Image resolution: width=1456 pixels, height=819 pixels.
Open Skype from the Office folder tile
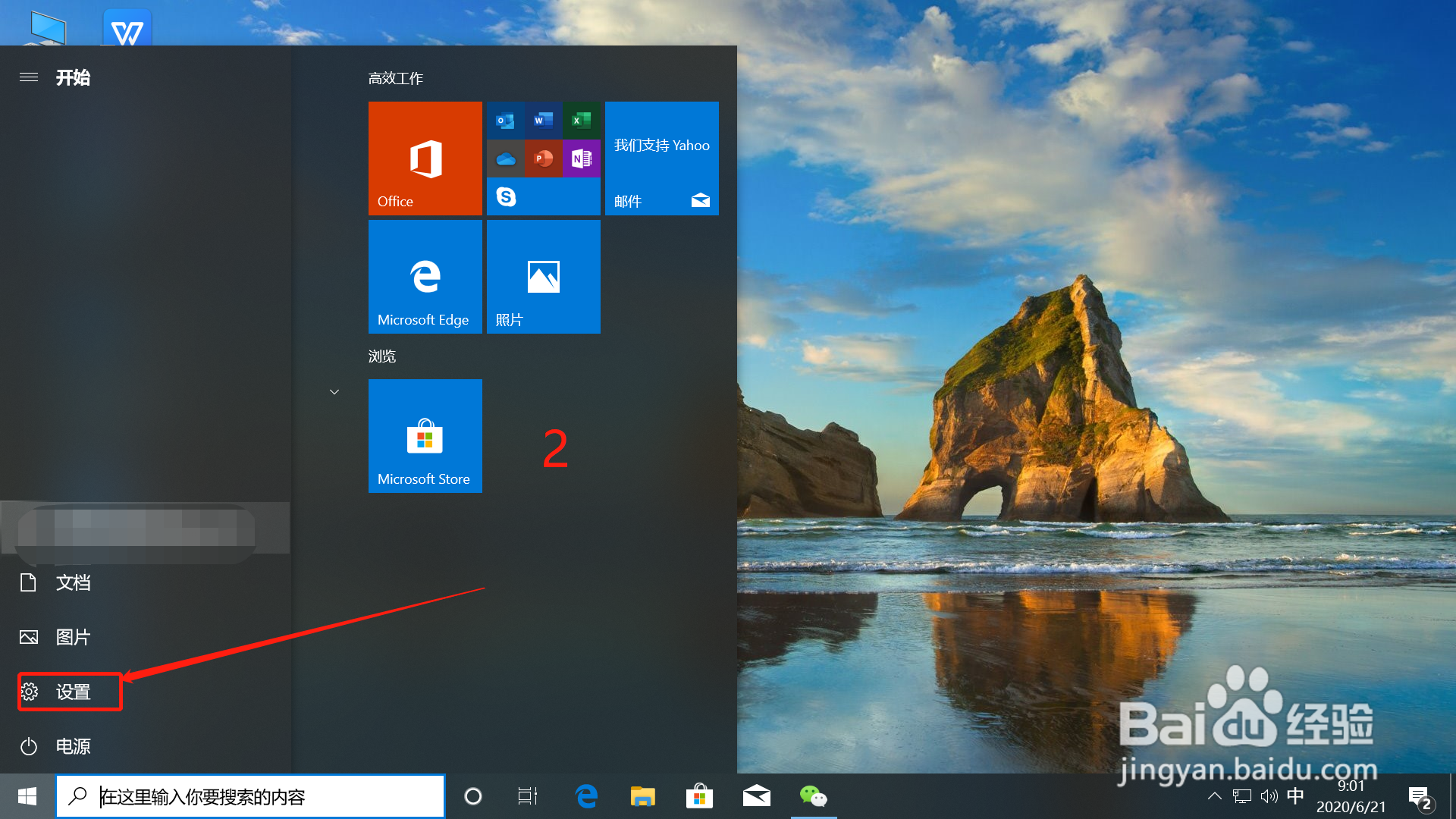pyautogui.click(x=506, y=197)
